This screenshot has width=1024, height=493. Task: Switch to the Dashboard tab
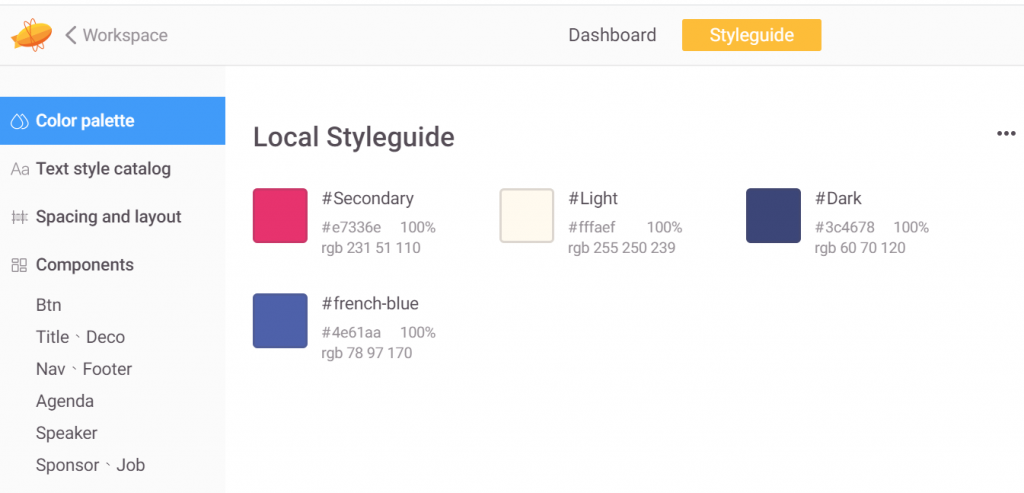point(612,35)
